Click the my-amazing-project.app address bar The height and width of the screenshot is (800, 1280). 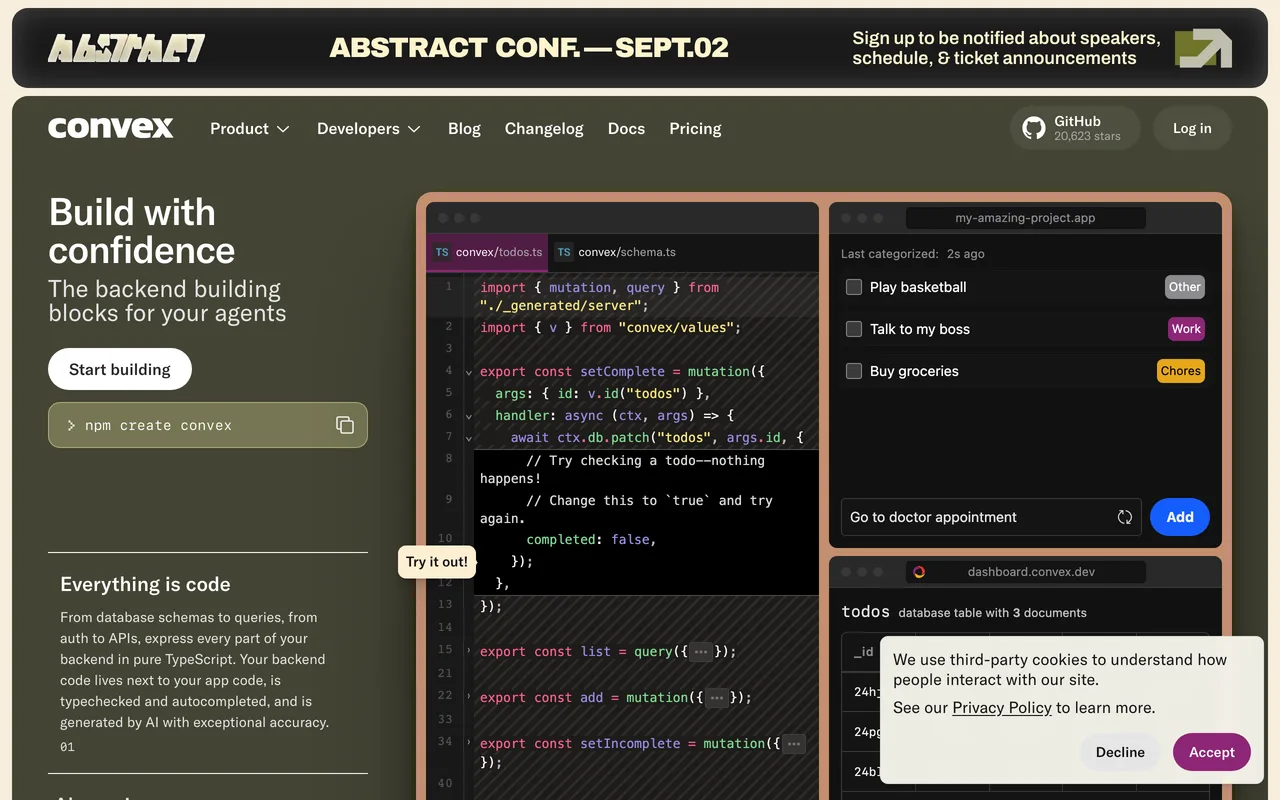(x=1025, y=218)
